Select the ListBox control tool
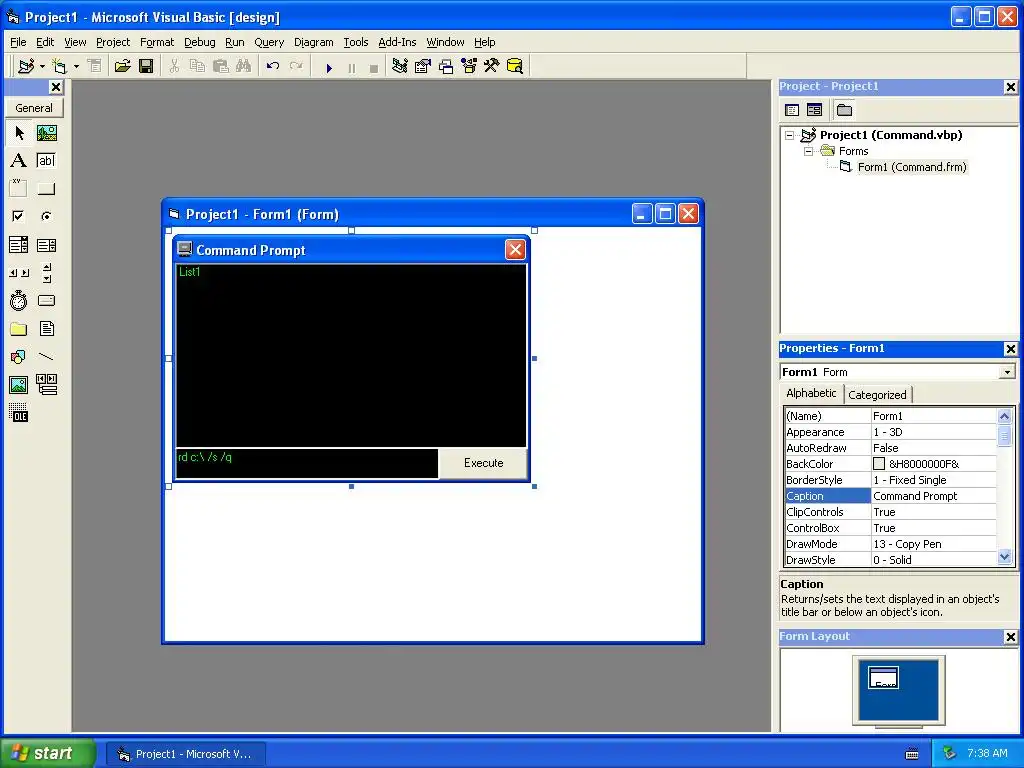This screenshot has height=768, width=1024. (46, 245)
